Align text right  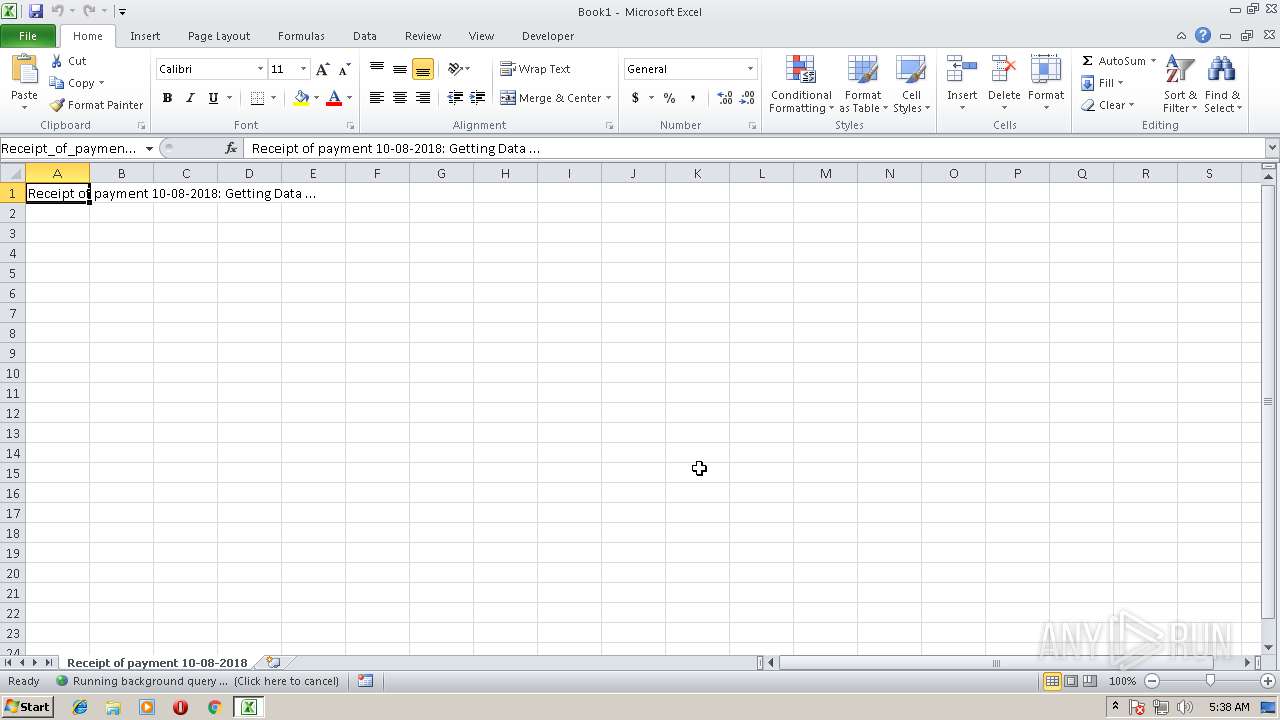coord(423,98)
